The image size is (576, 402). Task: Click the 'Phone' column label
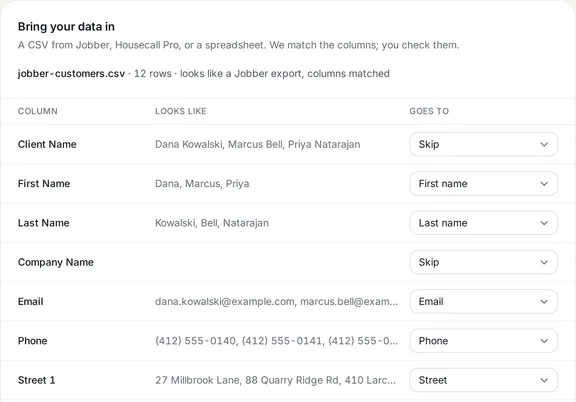pyautogui.click(x=32, y=341)
